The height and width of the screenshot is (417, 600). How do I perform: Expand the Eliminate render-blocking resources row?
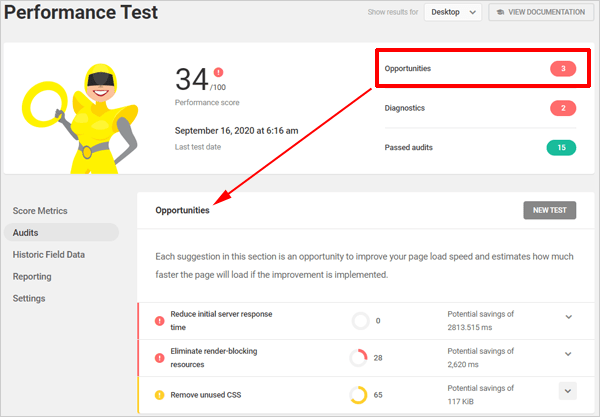point(568,354)
